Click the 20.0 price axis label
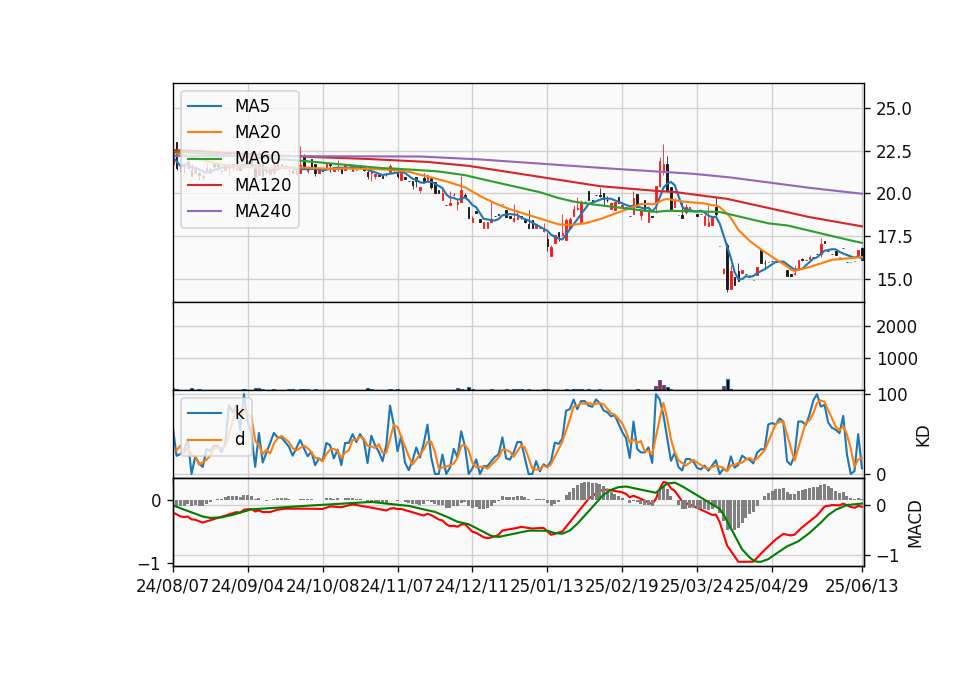The height and width of the screenshot is (690, 960). pos(894,194)
